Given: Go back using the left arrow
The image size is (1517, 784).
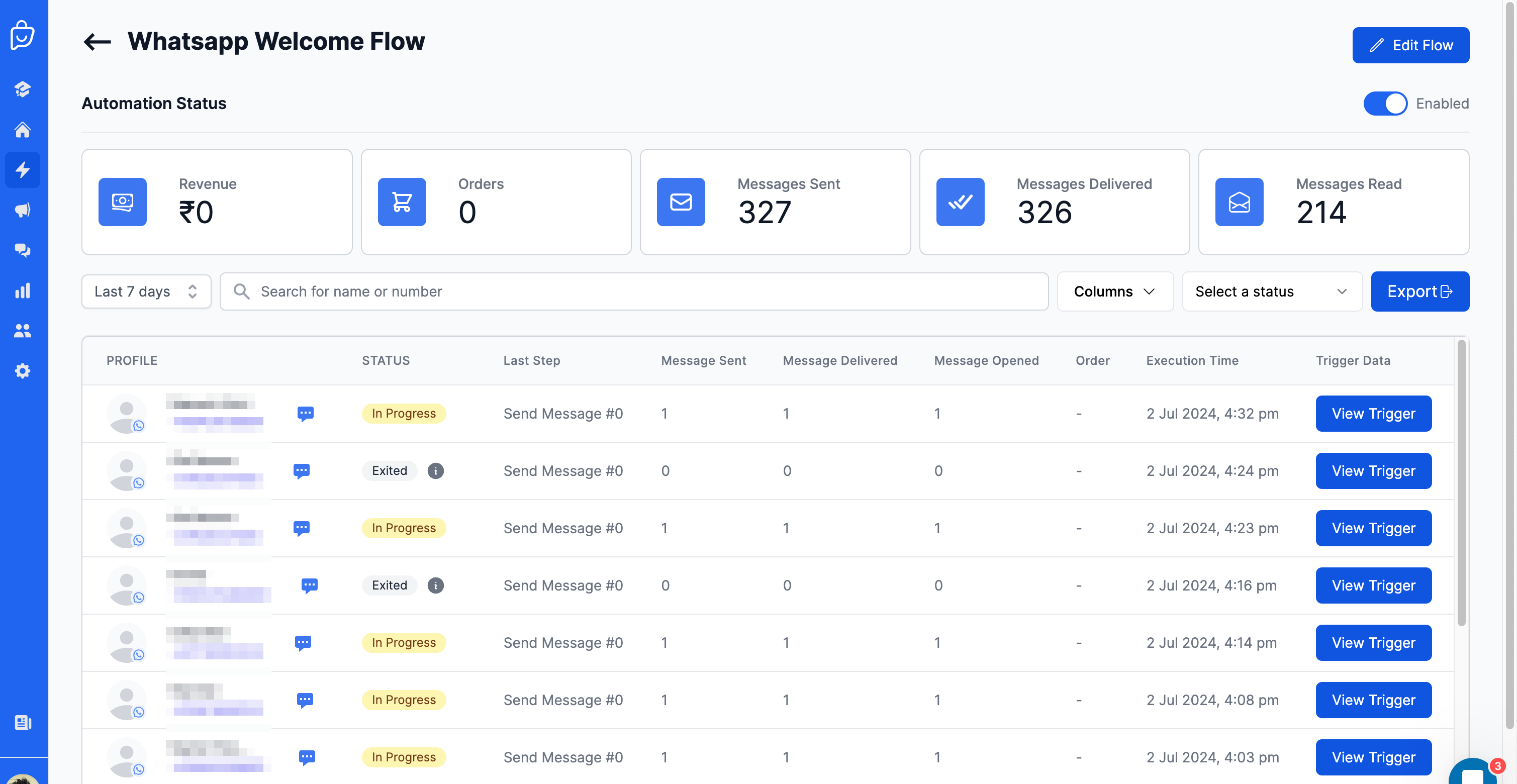Looking at the screenshot, I should [x=97, y=42].
